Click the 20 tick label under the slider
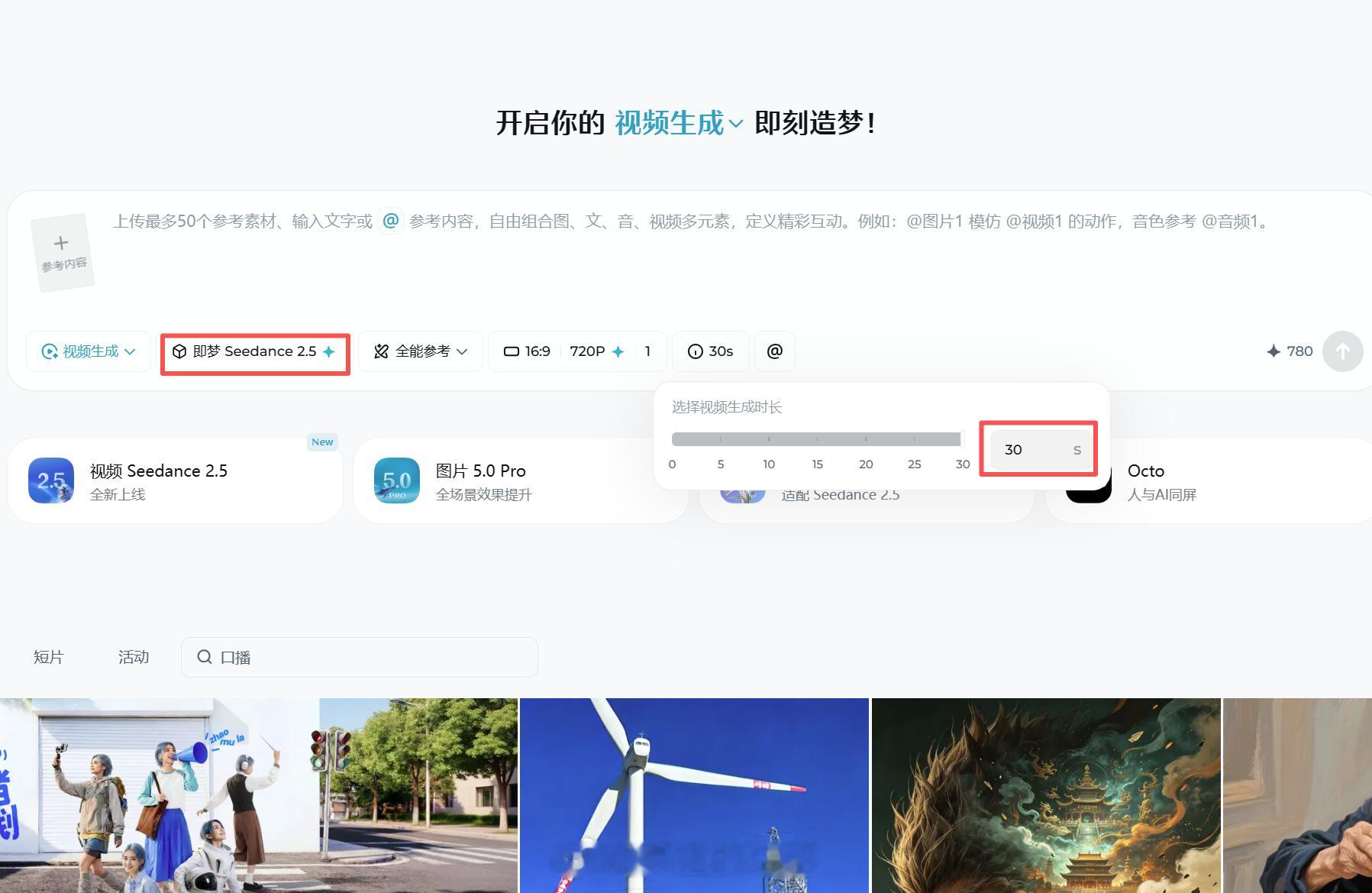 866,464
